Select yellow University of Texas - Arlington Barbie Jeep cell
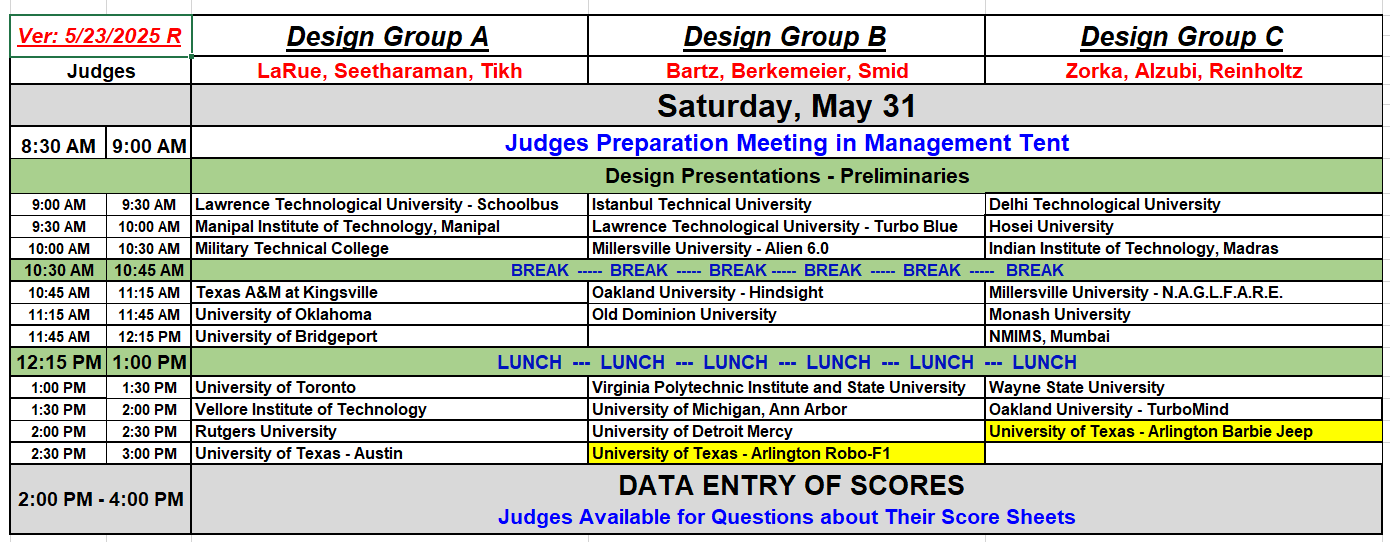Viewport: 1390px width, 542px height. (1184, 431)
